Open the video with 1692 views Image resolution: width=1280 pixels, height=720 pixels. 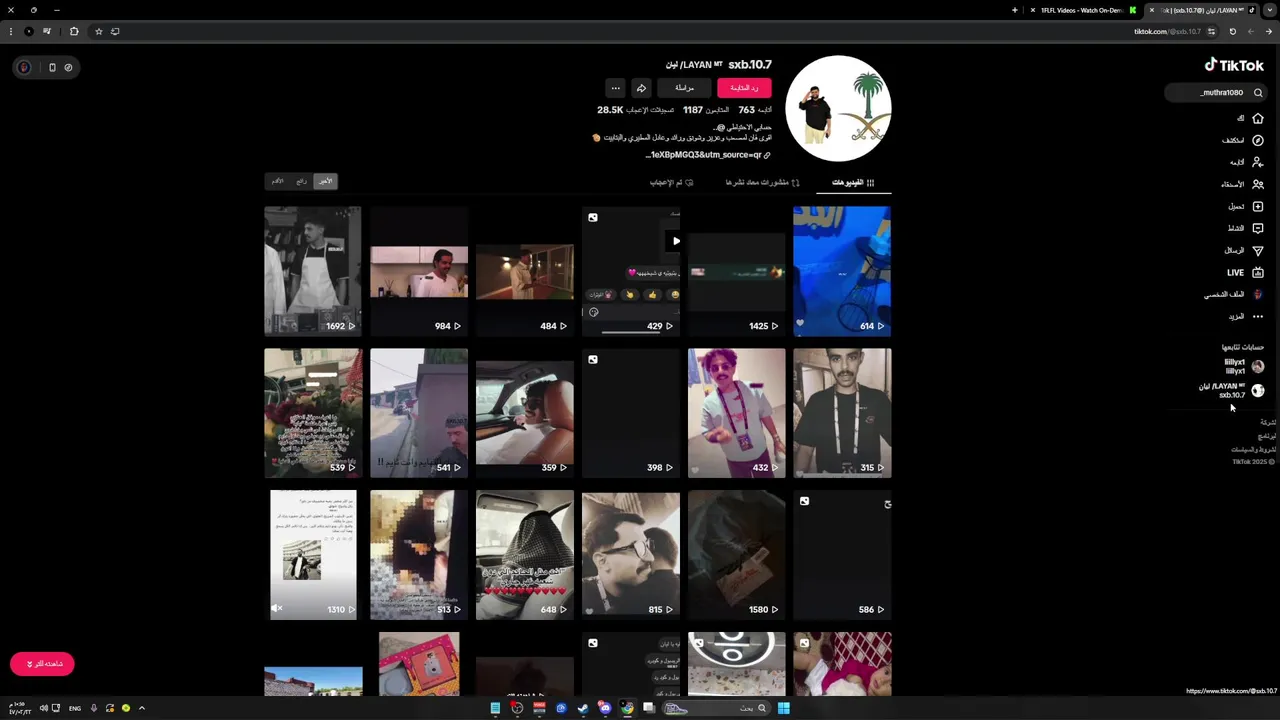(313, 271)
